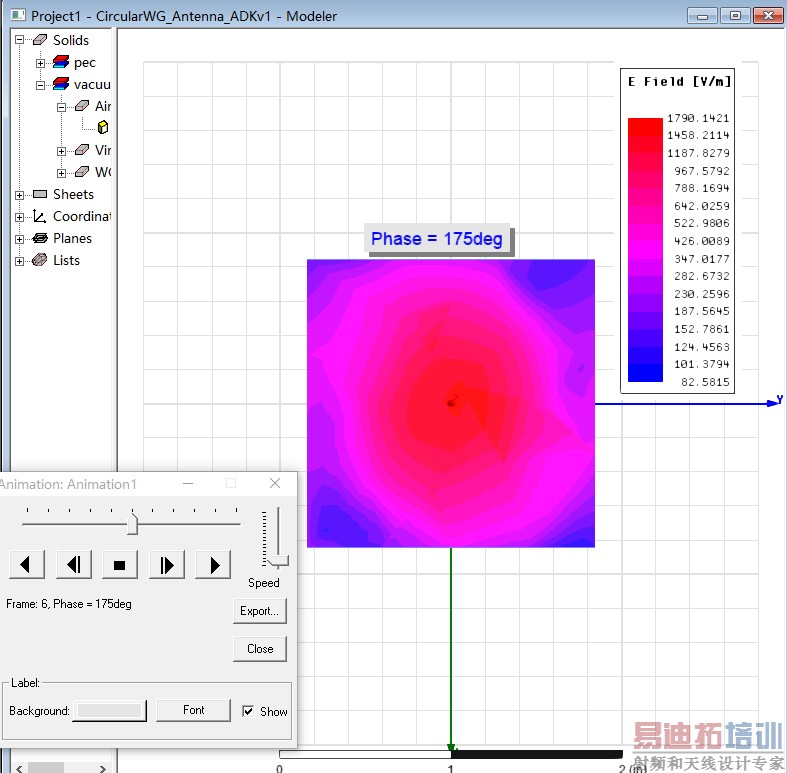Play animation forward with right arrow button
This screenshot has height=773, width=787.
click(x=214, y=565)
